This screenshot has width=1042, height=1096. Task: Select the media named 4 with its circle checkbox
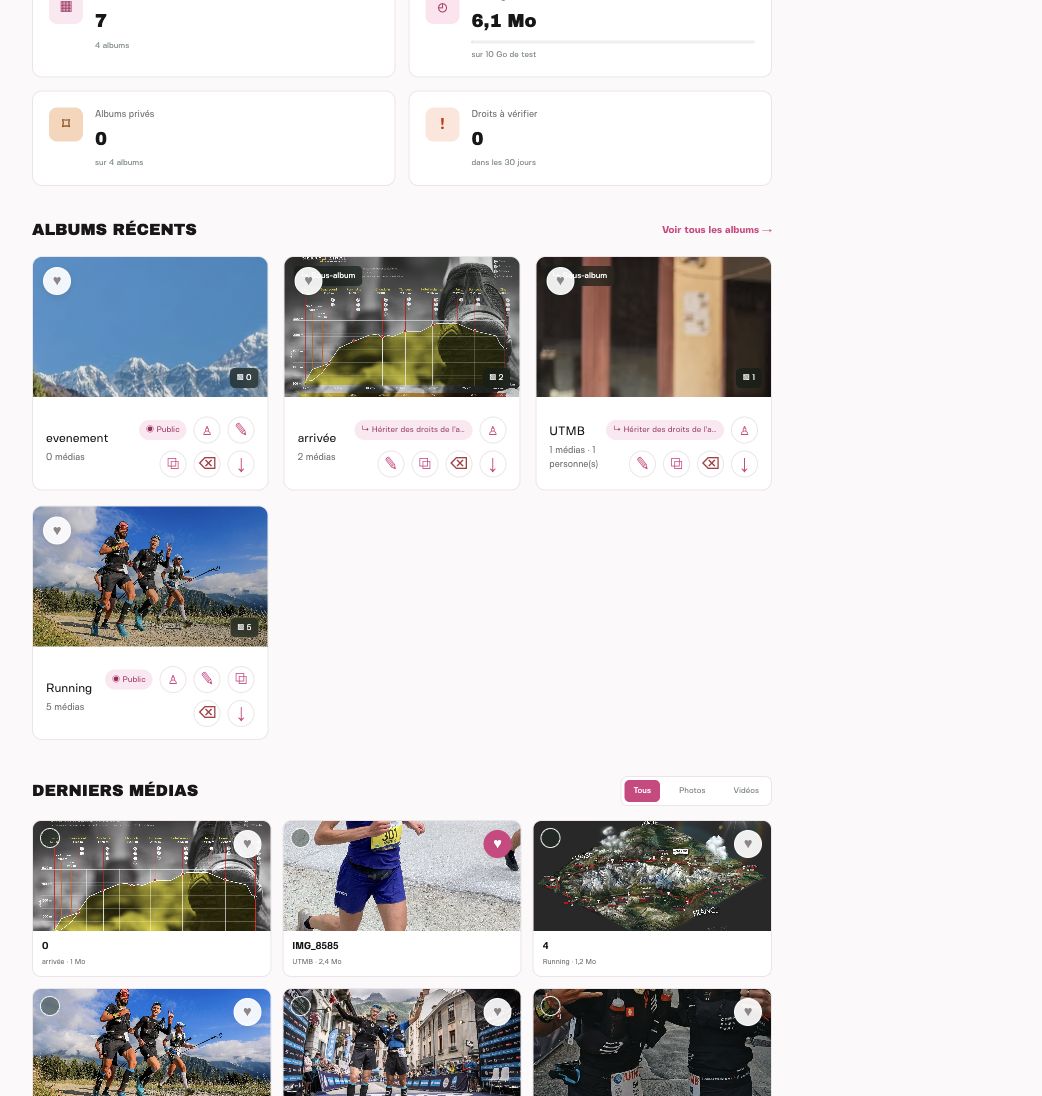pos(551,838)
